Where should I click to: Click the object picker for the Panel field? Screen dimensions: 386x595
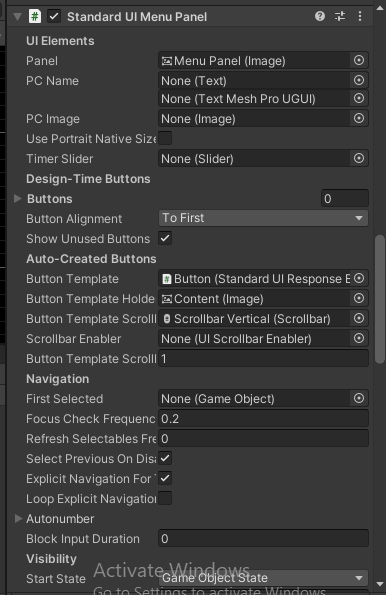pos(359,60)
